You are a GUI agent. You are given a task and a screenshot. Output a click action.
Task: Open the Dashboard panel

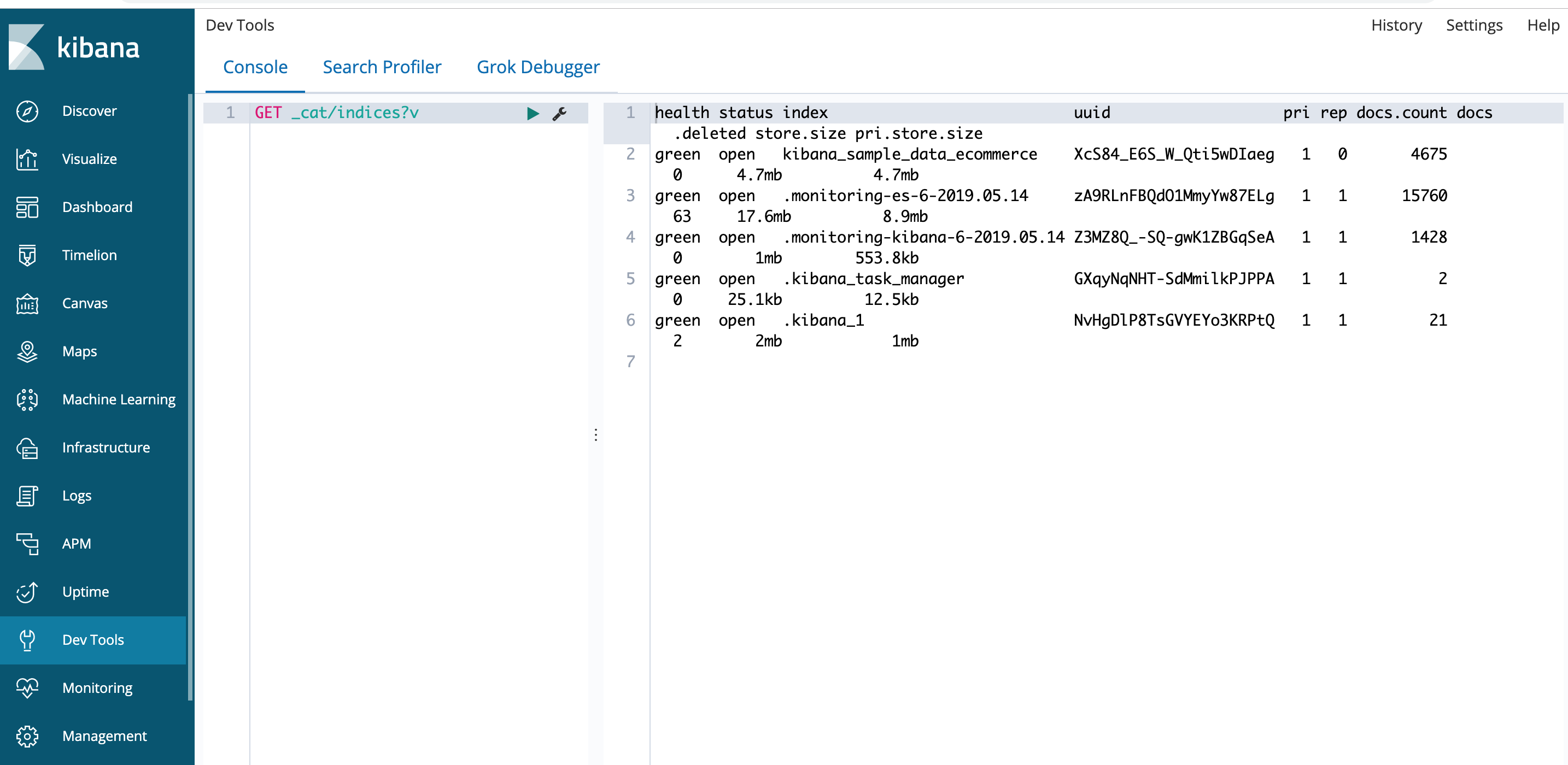(97, 207)
